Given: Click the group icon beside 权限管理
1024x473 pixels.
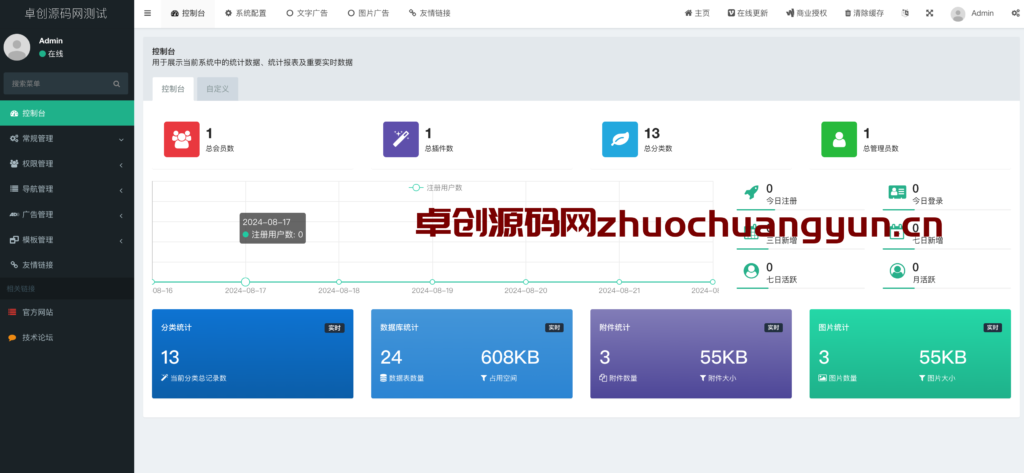Looking at the screenshot, I should coord(14,164).
